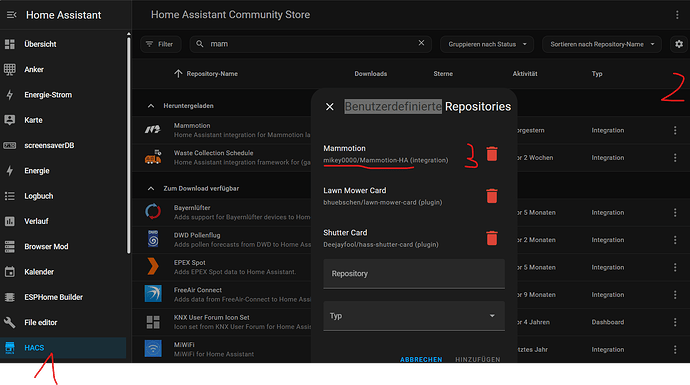Open Bayernlüfter row three-dot menu
This screenshot has height=385, width=690.
[675, 213]
